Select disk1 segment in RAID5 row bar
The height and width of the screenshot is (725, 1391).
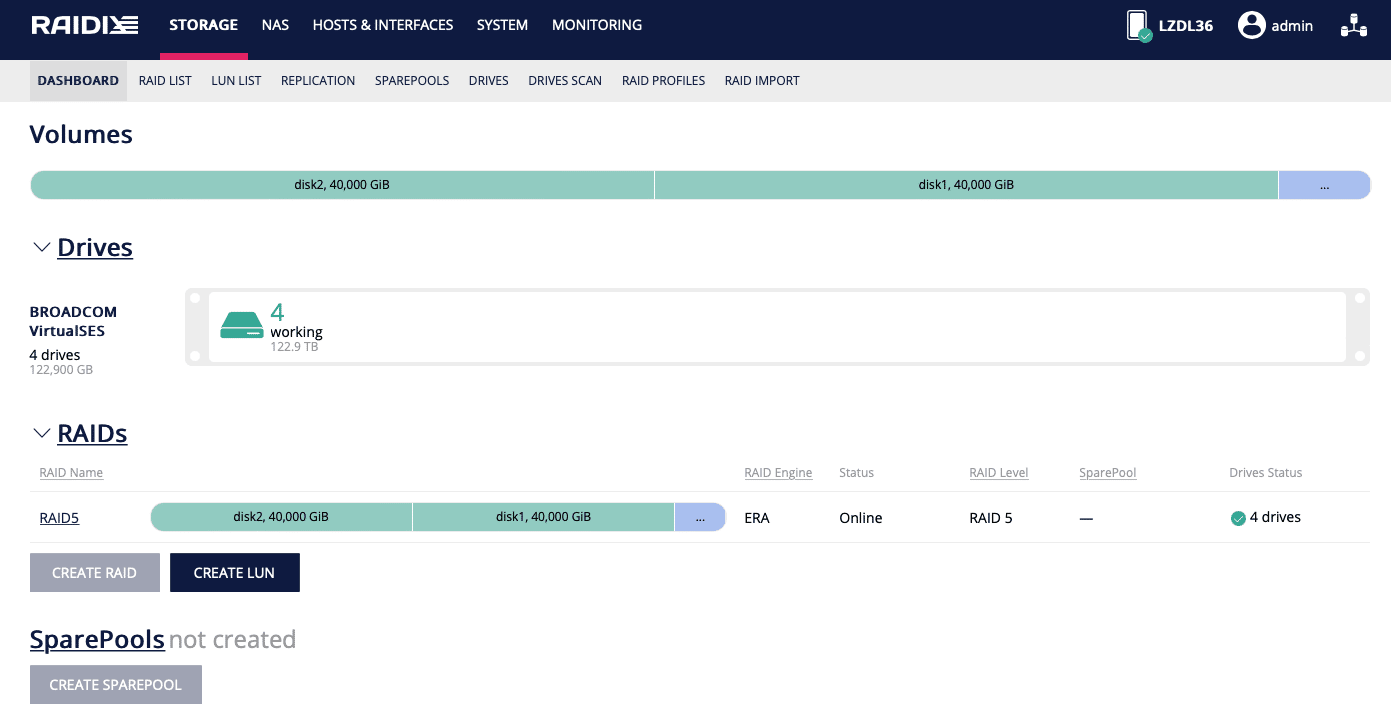[x=543, y=517]
